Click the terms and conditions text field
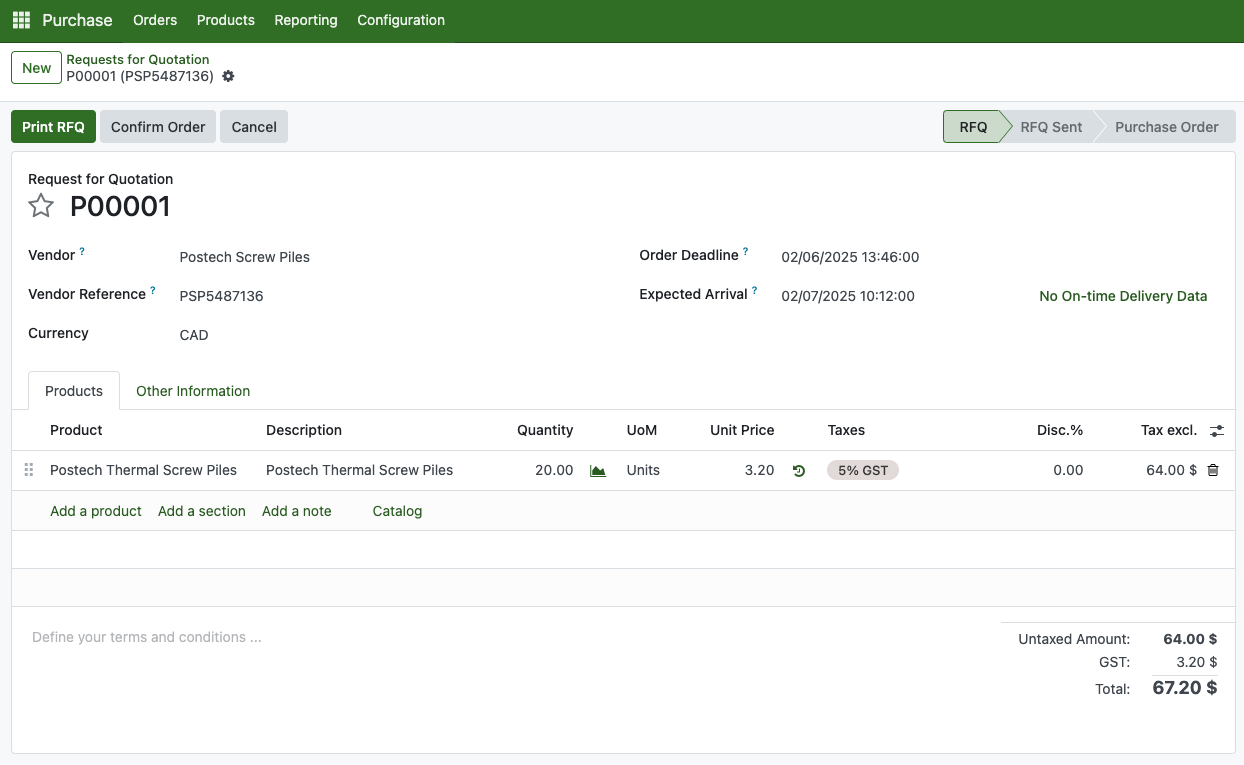The height and width of the screenshot is (765, 1244). (x=147, y=637)
